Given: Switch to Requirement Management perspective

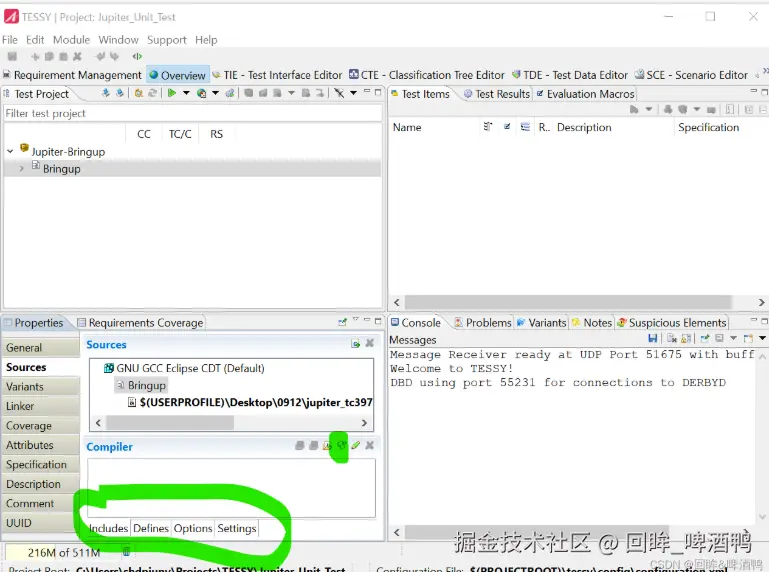Looking at the screenshot, I should [x=73, y=75].
